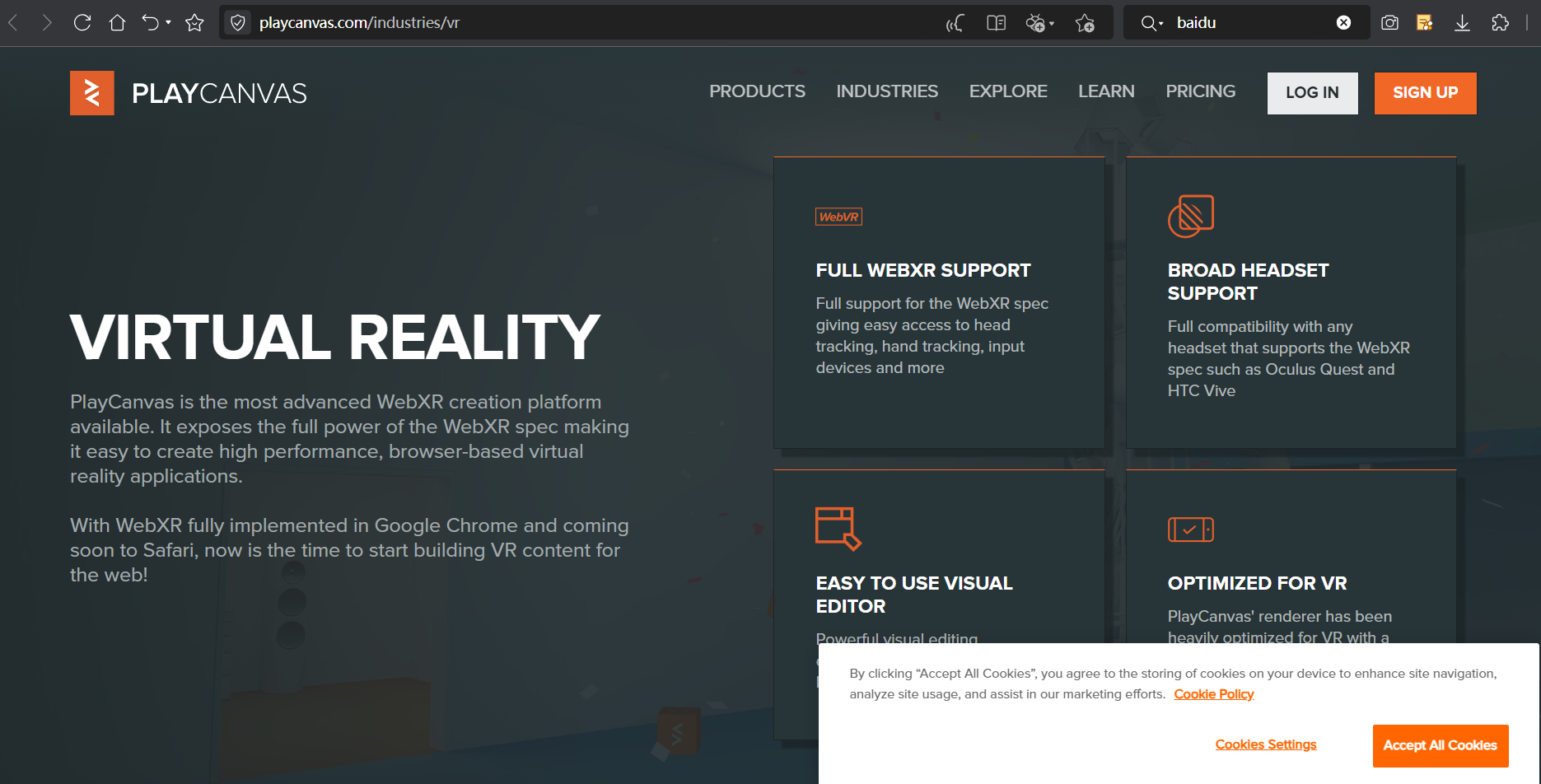Viewport: 1541px width, 784px height.
Task: Take a screenshot with camera icon
Action: pyautogui.click(x=1390, y=23)
